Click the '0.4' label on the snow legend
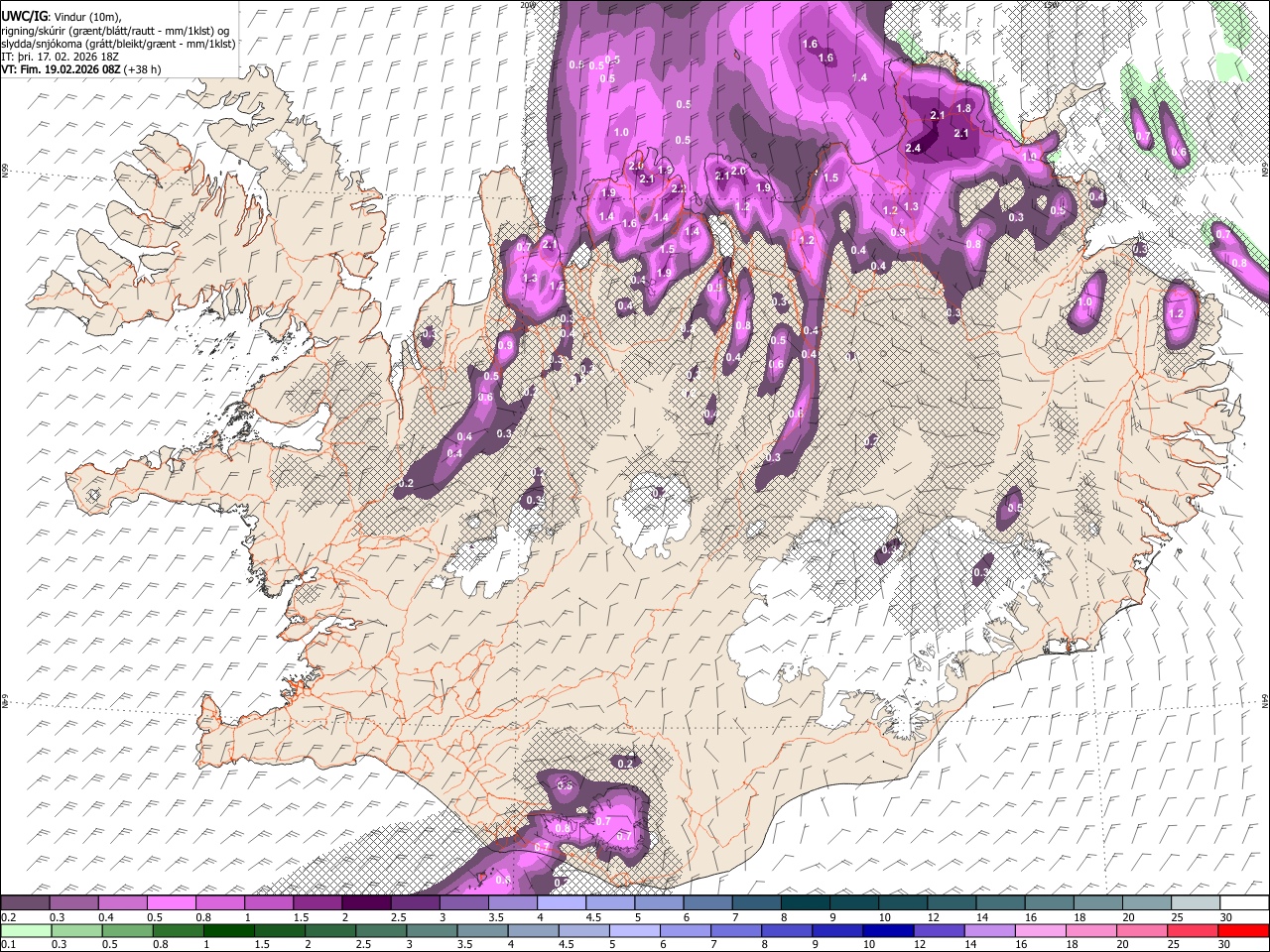 [x=105, y=917]
